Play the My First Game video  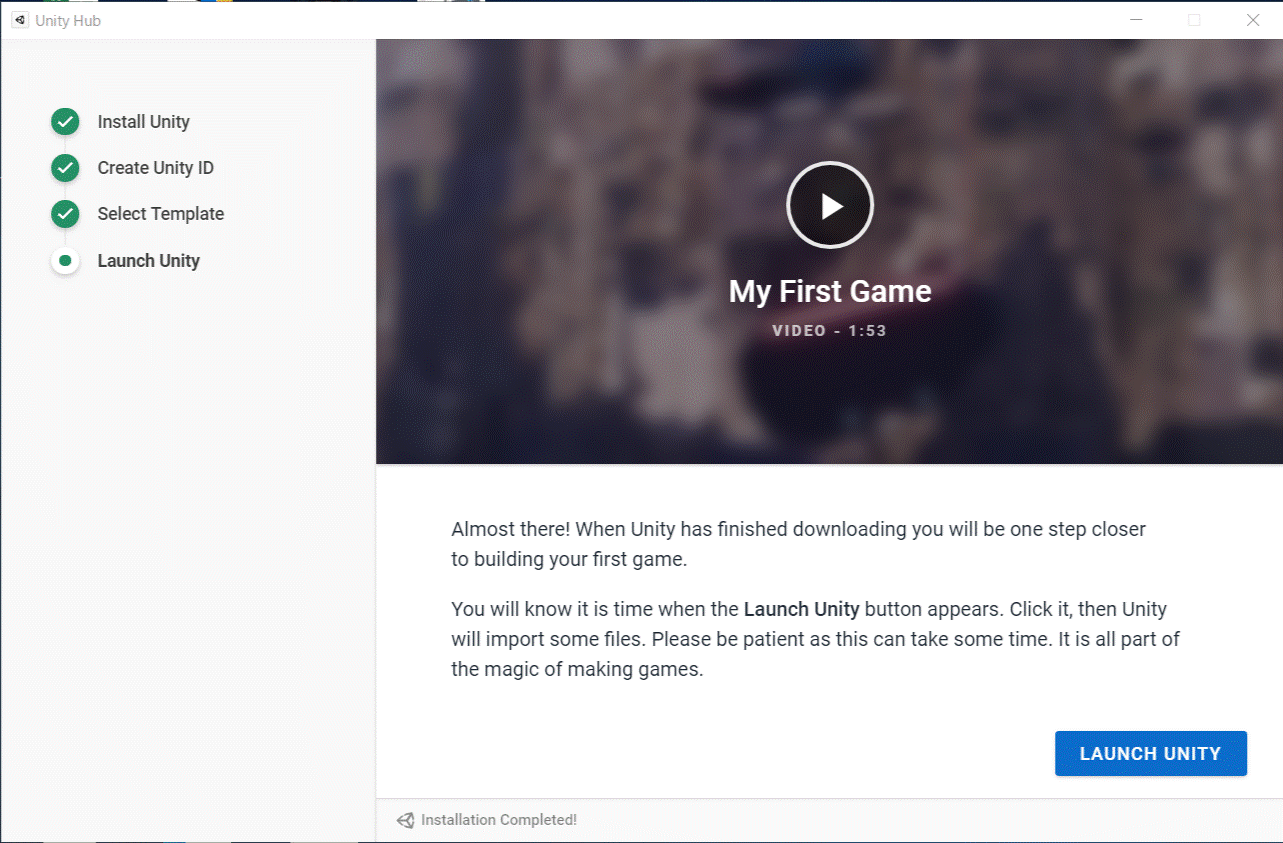point(830,205)
